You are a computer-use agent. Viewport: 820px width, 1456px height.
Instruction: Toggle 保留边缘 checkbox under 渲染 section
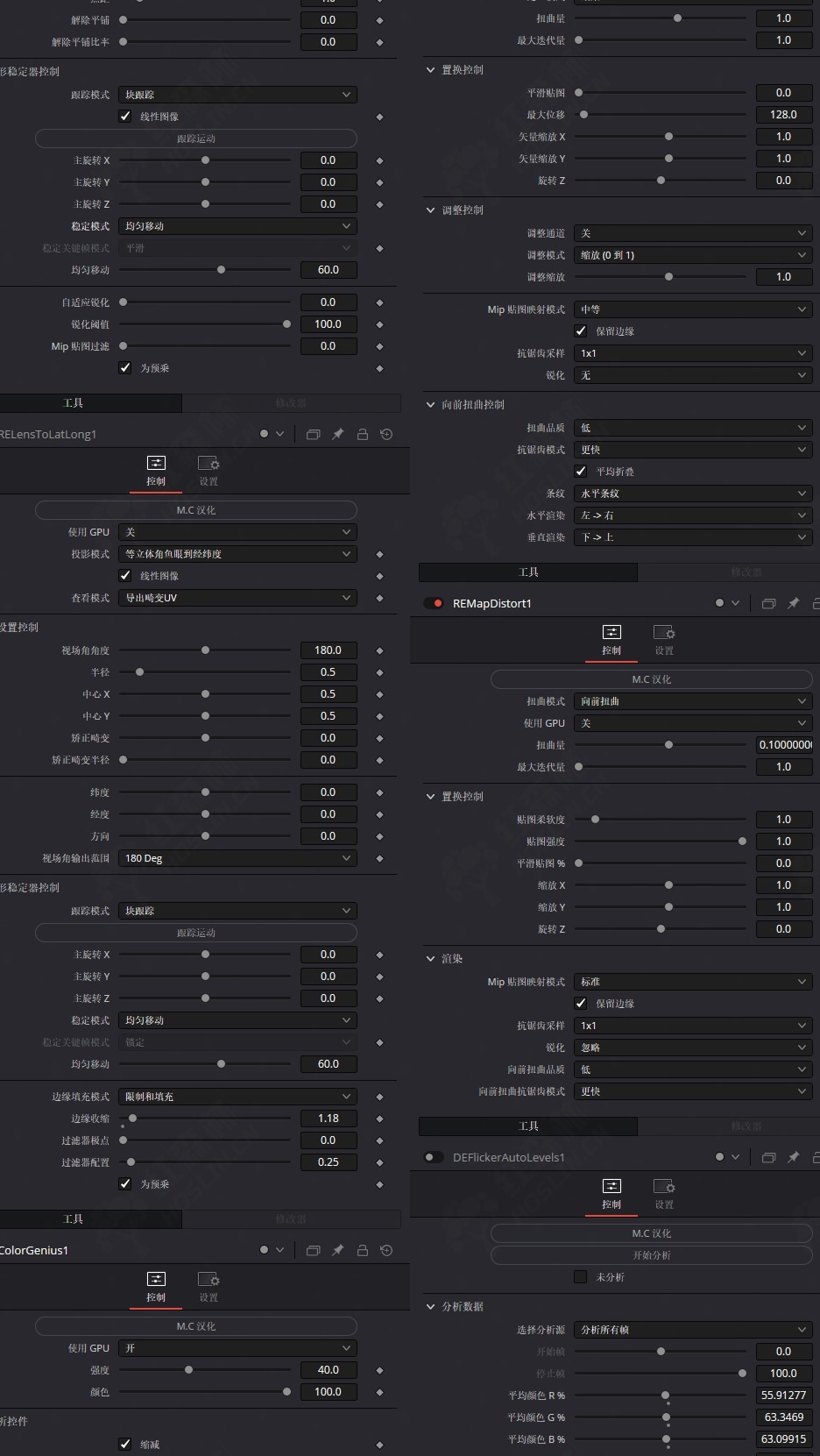pos(581,1004)
